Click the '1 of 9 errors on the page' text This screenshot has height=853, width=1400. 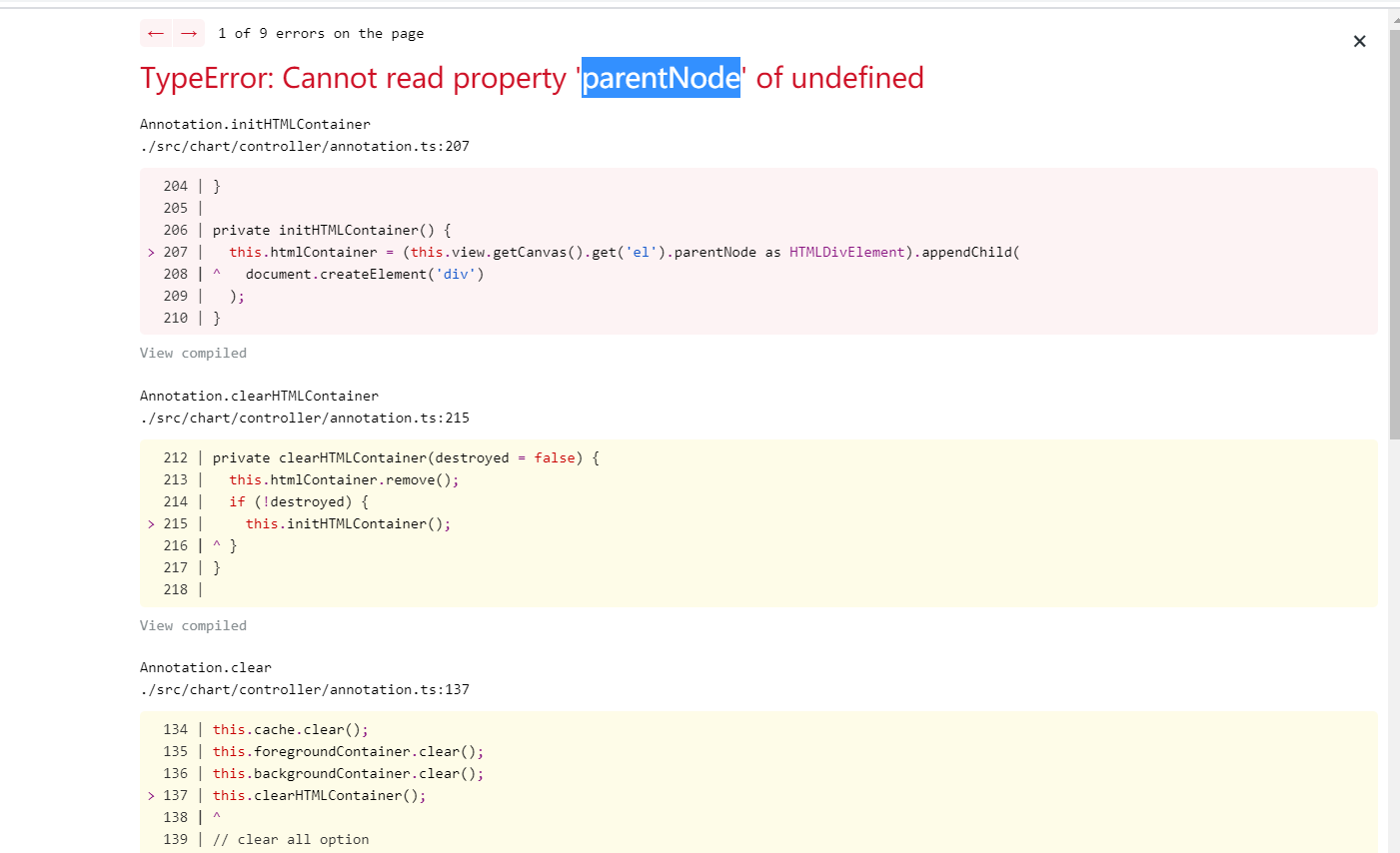pyautogui.click(x=321, y=33)
